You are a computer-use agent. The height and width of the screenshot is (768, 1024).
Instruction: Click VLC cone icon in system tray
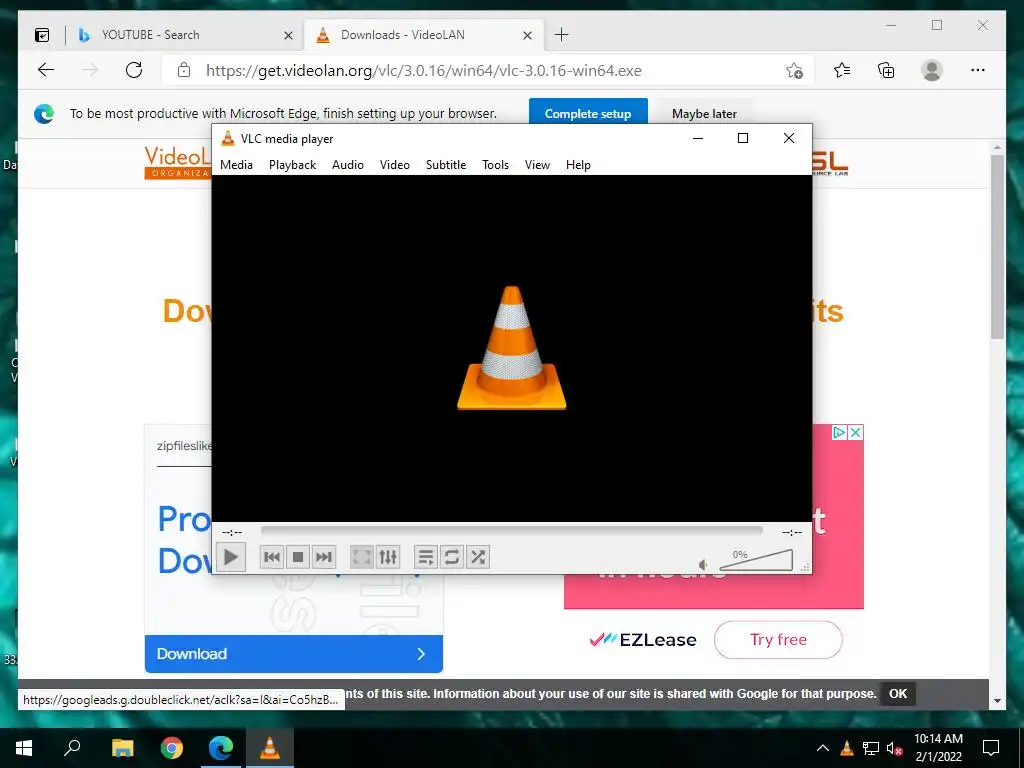(847, 748)
